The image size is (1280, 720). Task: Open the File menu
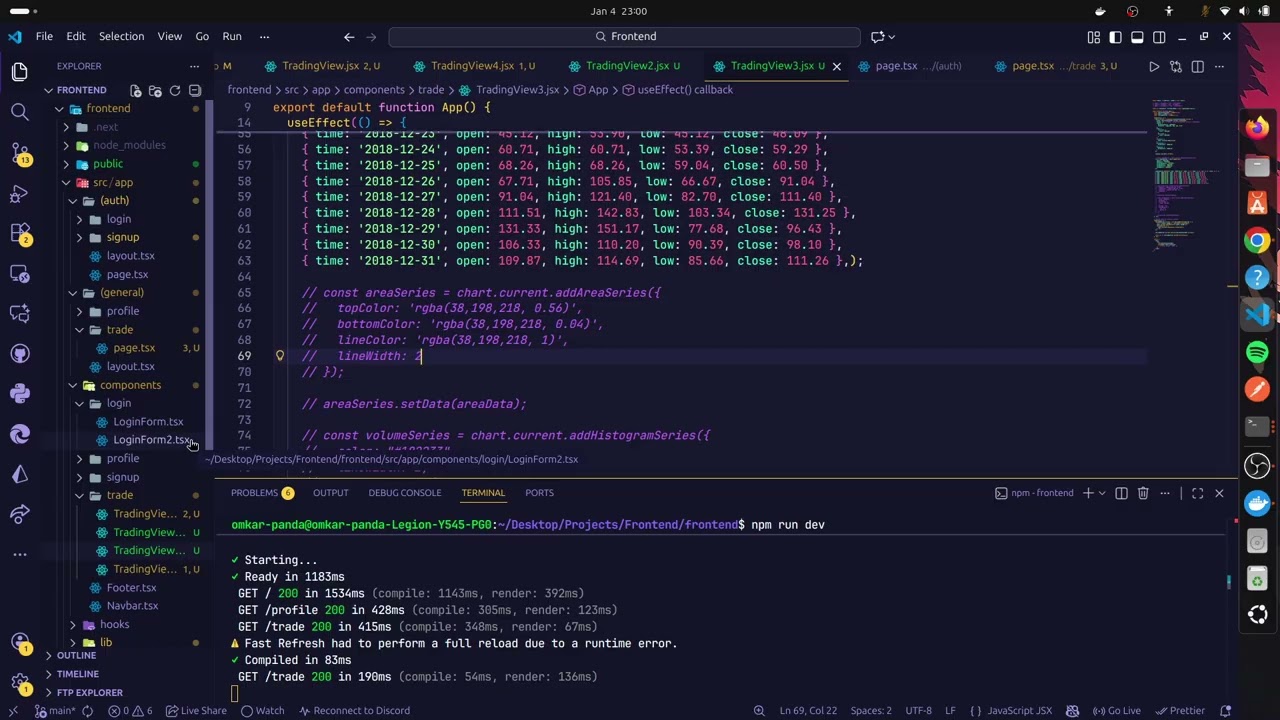tap(44, 37)
